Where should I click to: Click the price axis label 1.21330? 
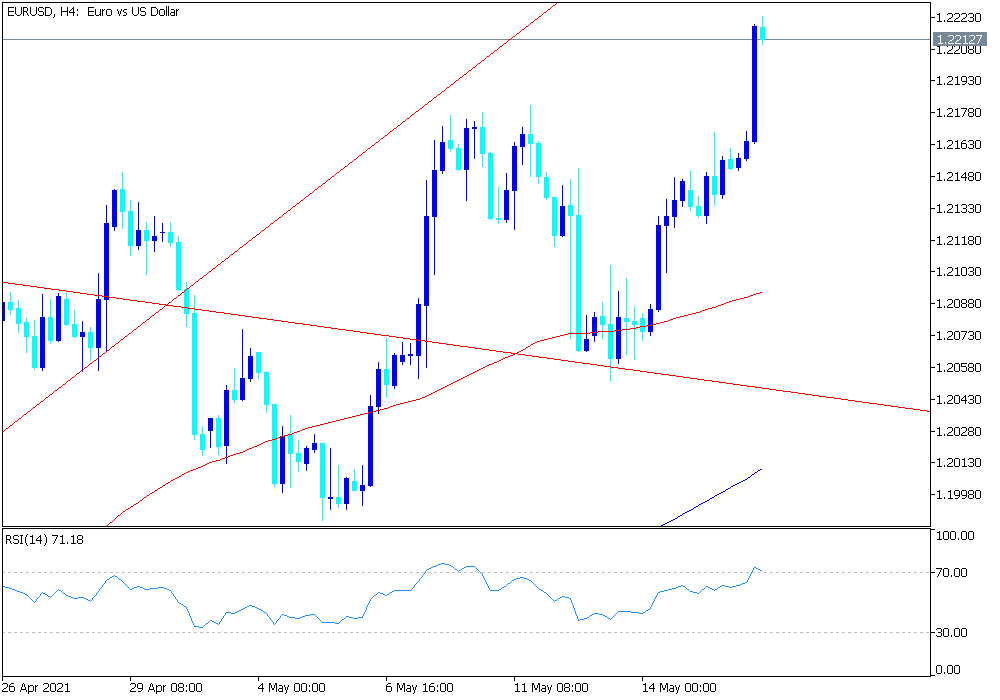(959, 208)
